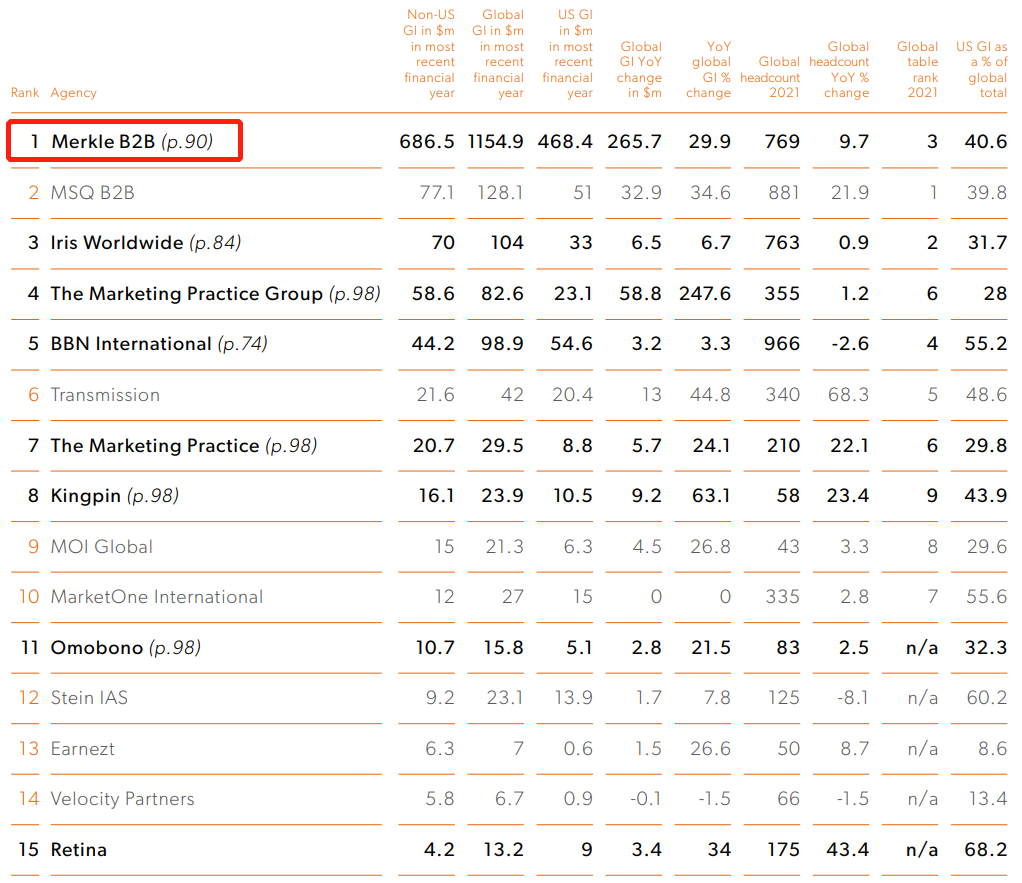Screen dimensions: 1022x883
Task: Click the Global headcount 2021 column header
Action: (770, 78)
